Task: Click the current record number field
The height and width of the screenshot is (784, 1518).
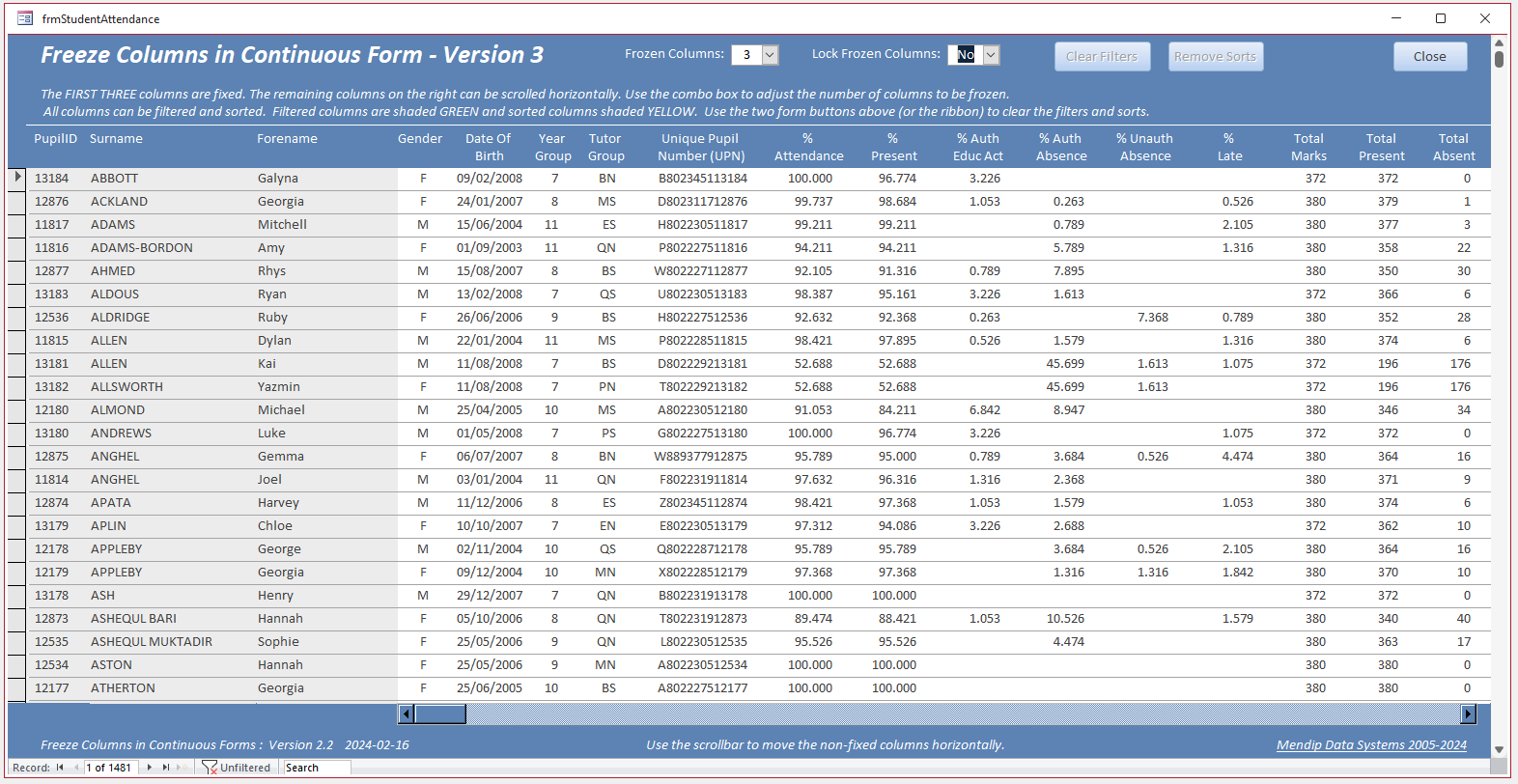Action: (111, 768)
